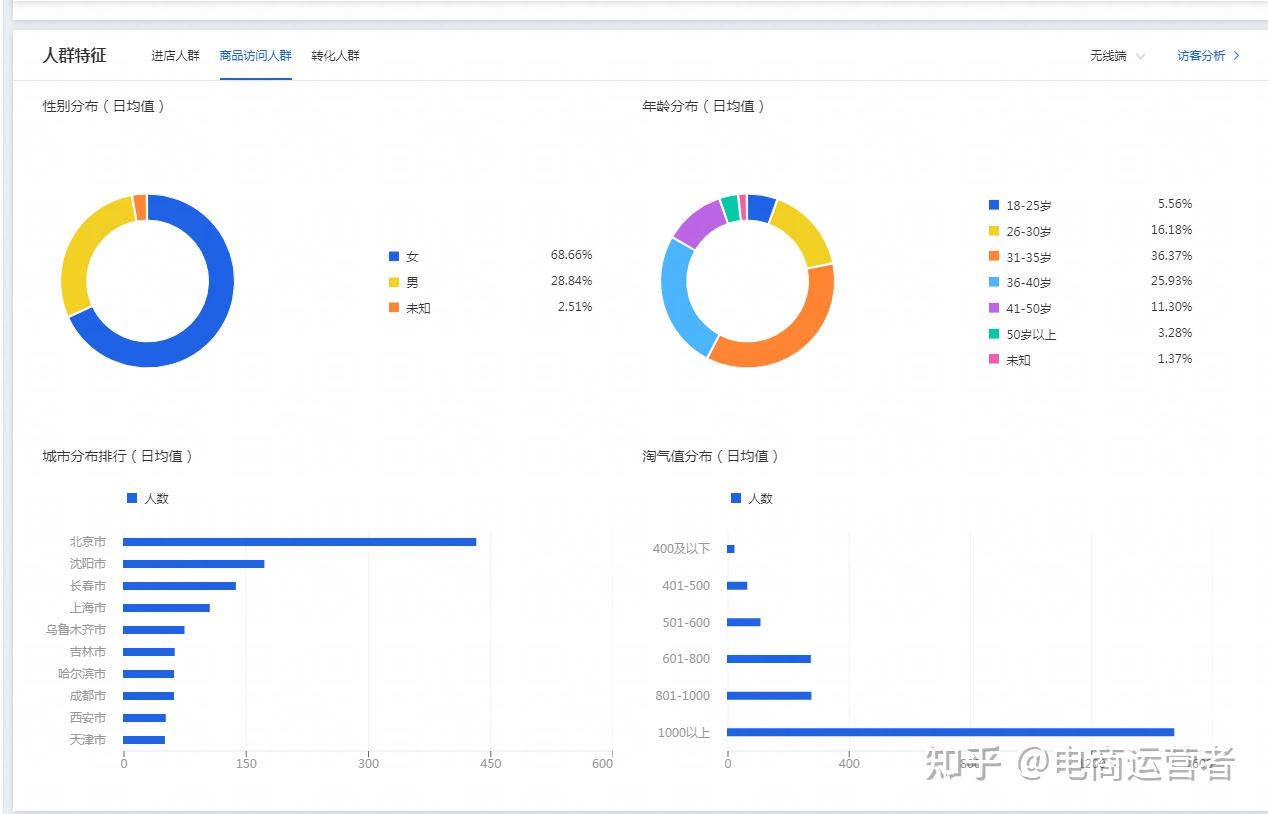
Task: Click the 5.56% value for 18-25岁
Action: (1175, 204)
